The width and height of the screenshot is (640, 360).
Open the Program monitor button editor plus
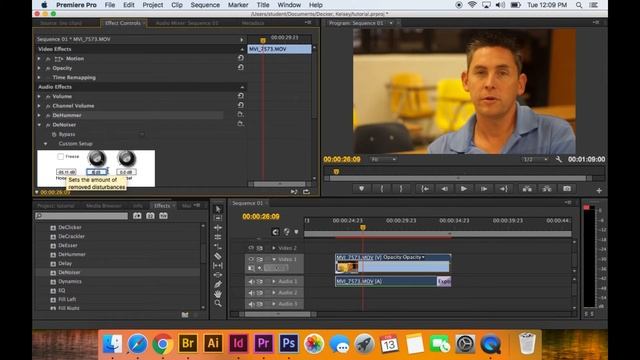599,191
